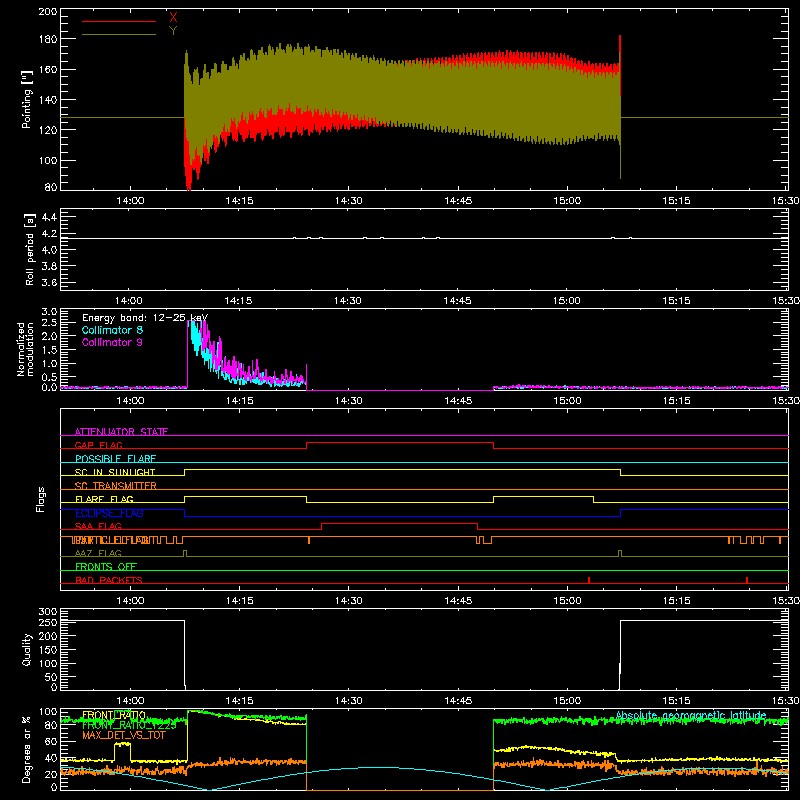
Task: Click the 14:00 label under the Pointing plot
Action: 130,201
